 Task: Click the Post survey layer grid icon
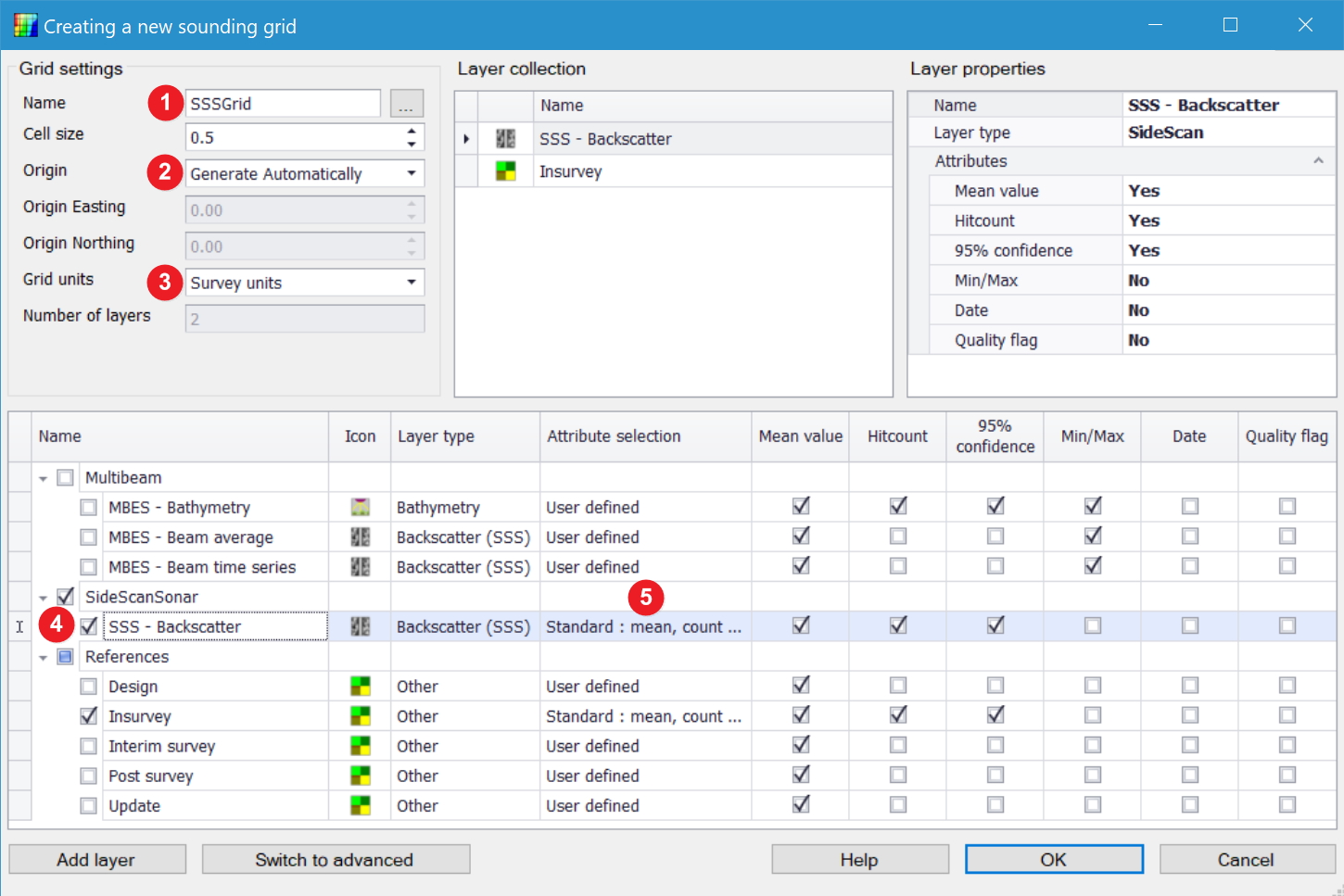[x=361, y=776]
